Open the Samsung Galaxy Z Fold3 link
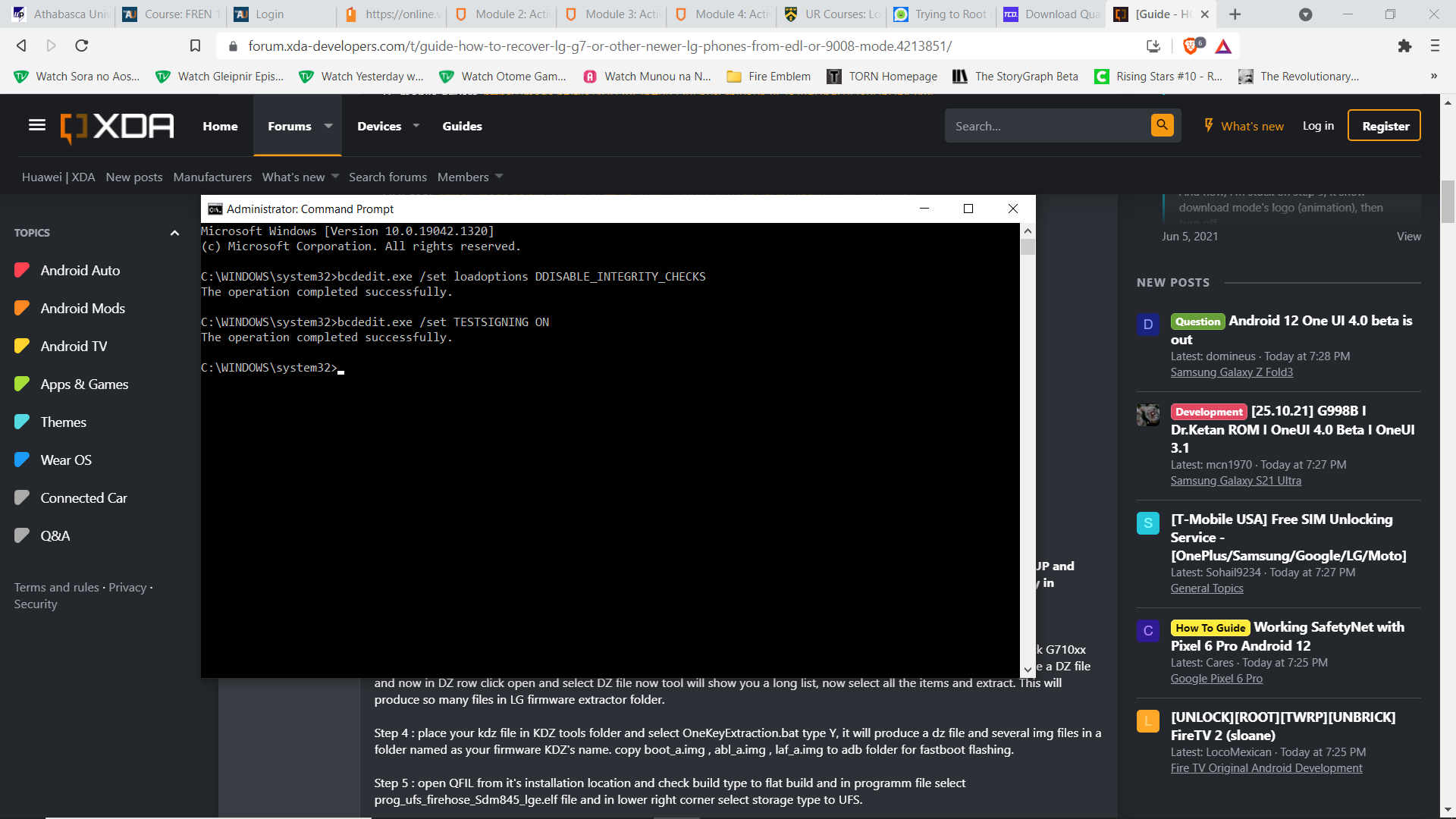This screenshot has height=819, width=1456. 1232,372
